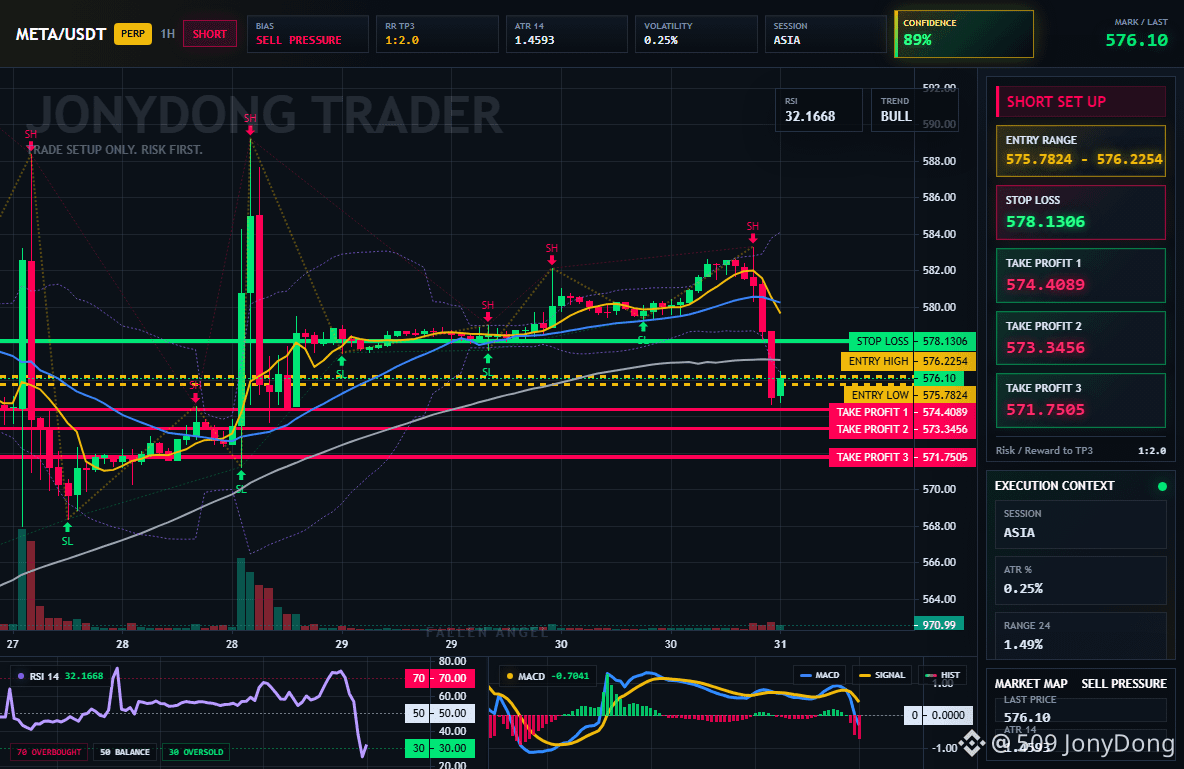Toggle the 50 Balance legend chip
This screenshot has height=769, width=1184.
125,752
